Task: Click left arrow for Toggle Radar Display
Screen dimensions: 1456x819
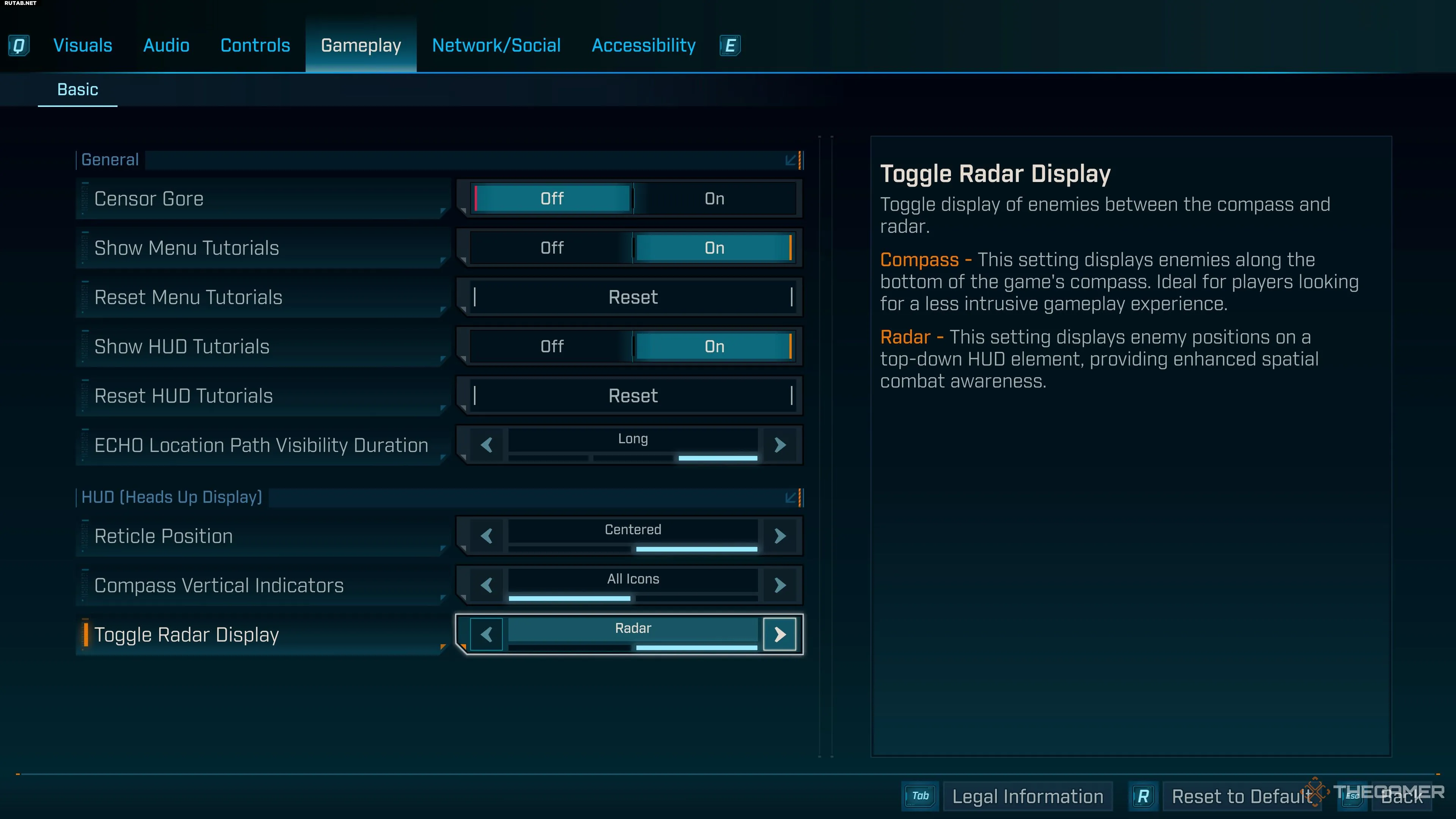Action: click(486, 634)
